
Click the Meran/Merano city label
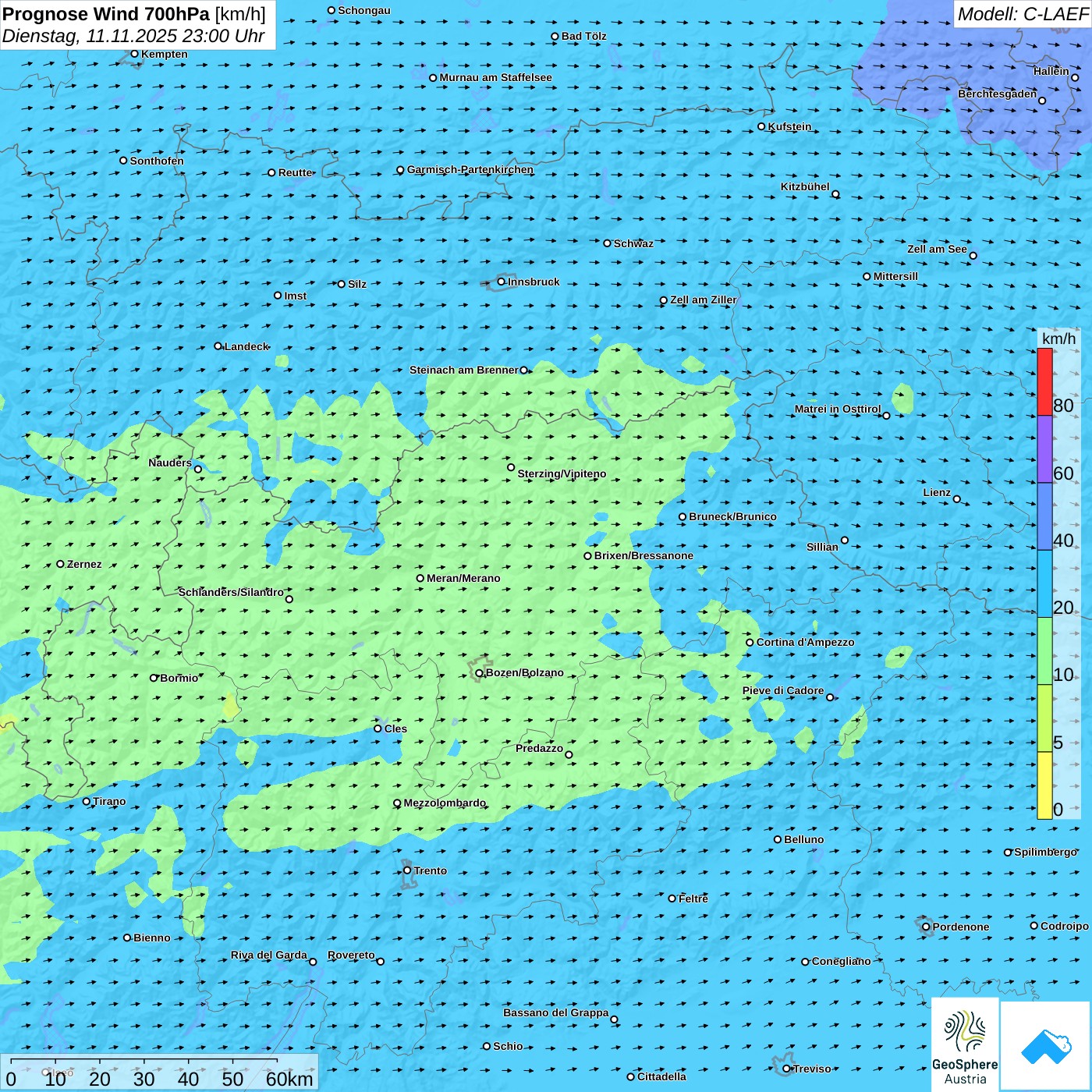pos(463,578)
